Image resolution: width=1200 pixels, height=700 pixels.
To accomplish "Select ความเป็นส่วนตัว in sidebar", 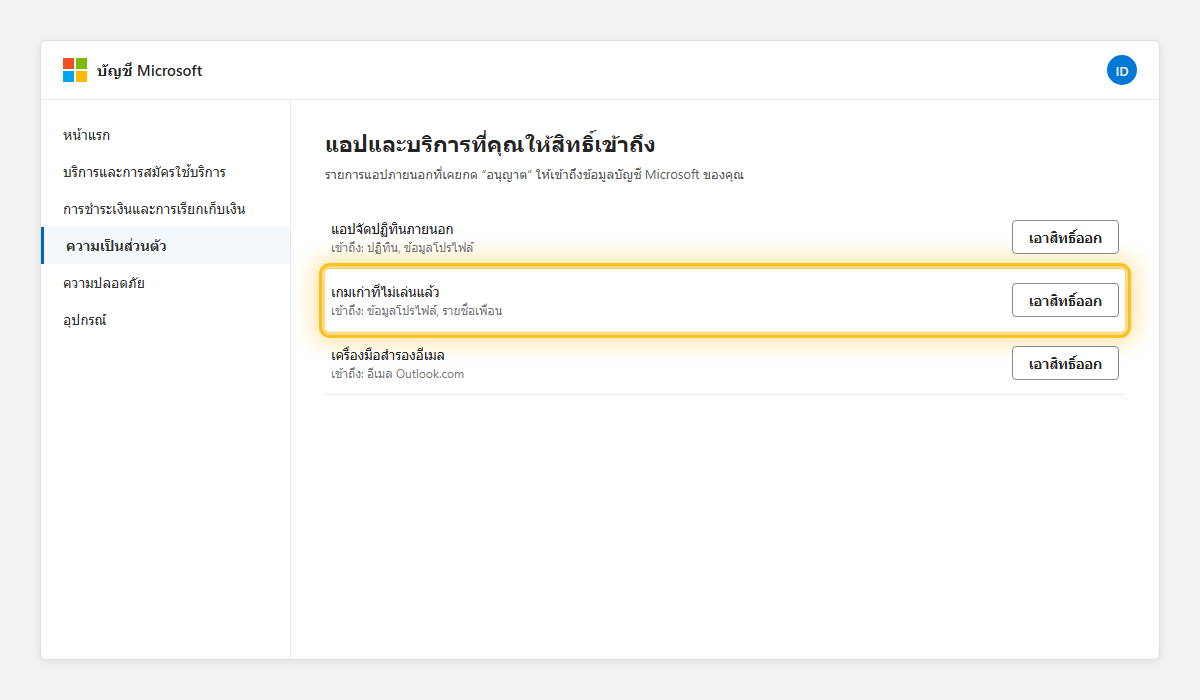I will [x=166, y=246].
